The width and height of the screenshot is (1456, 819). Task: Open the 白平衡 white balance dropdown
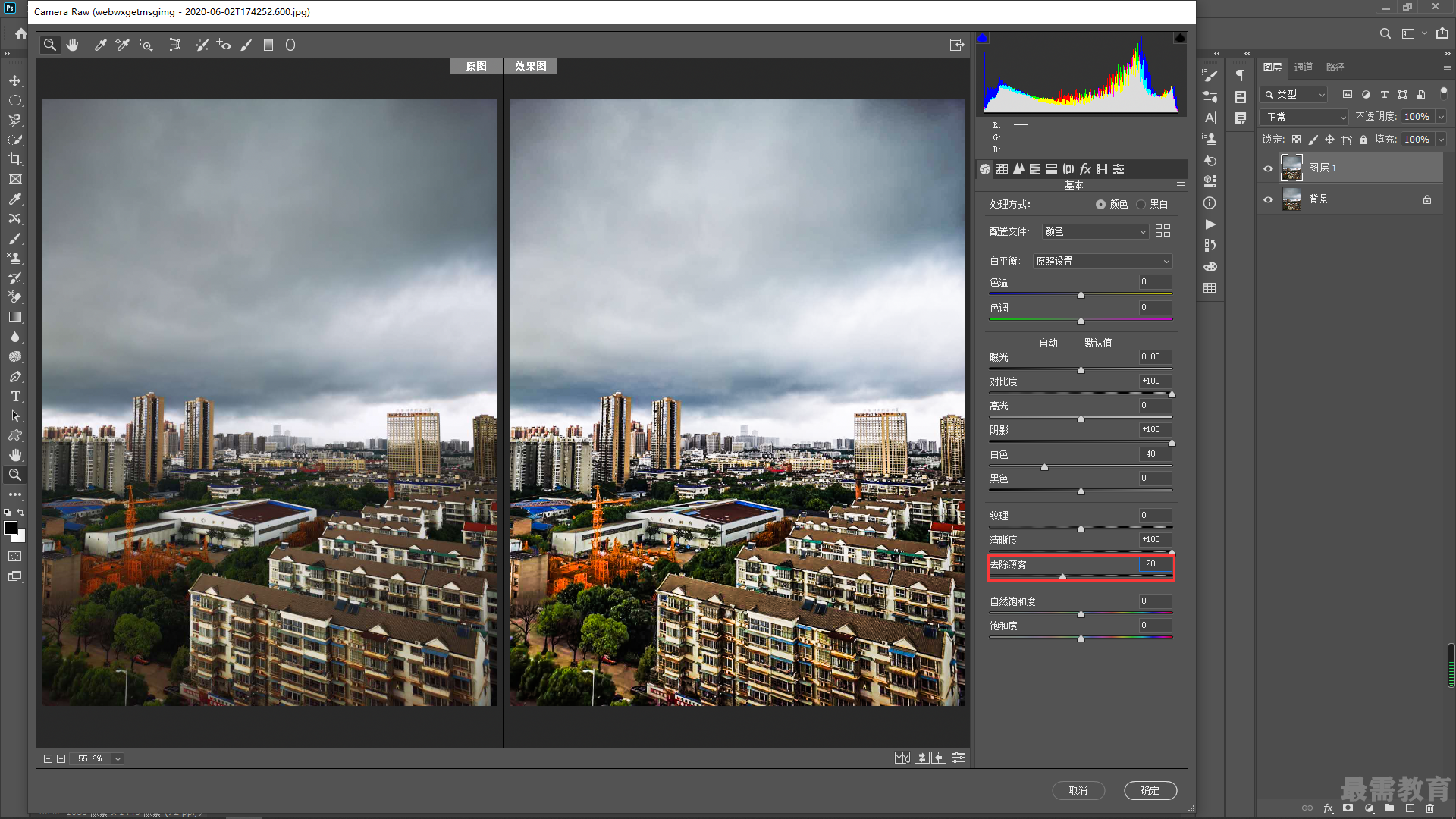1103,261
